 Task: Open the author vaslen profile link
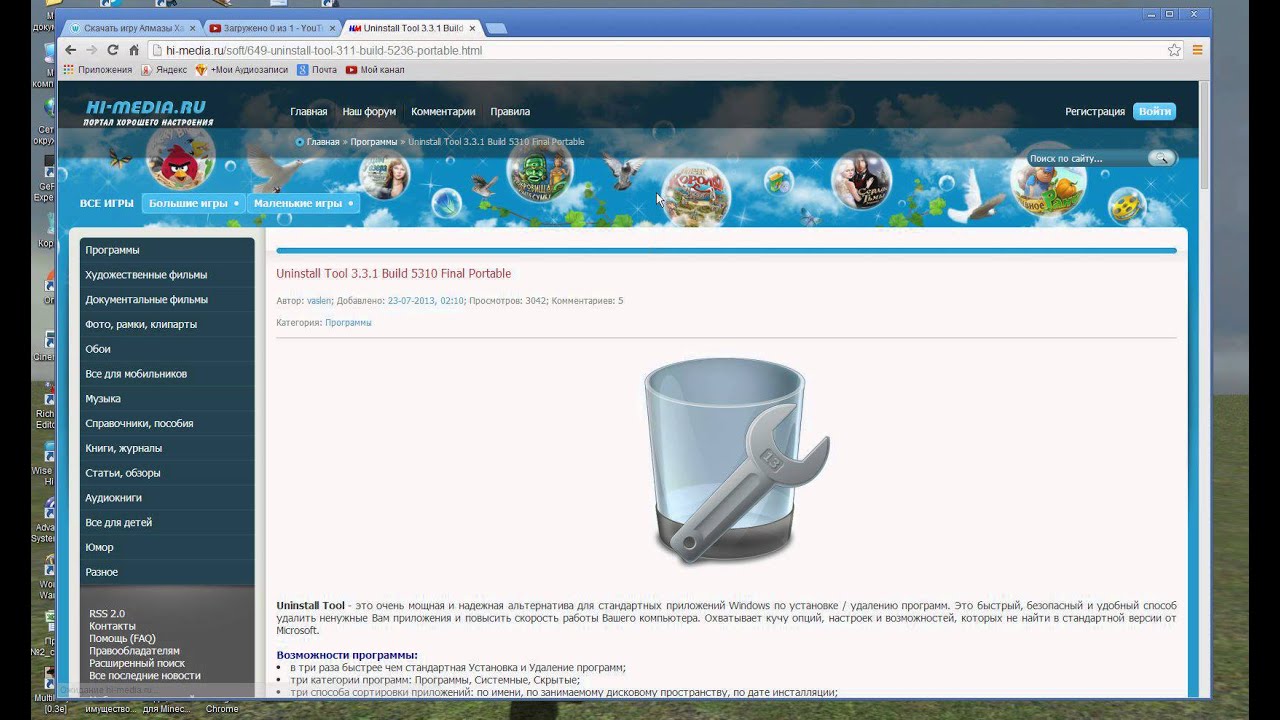[x=319, y=301]
